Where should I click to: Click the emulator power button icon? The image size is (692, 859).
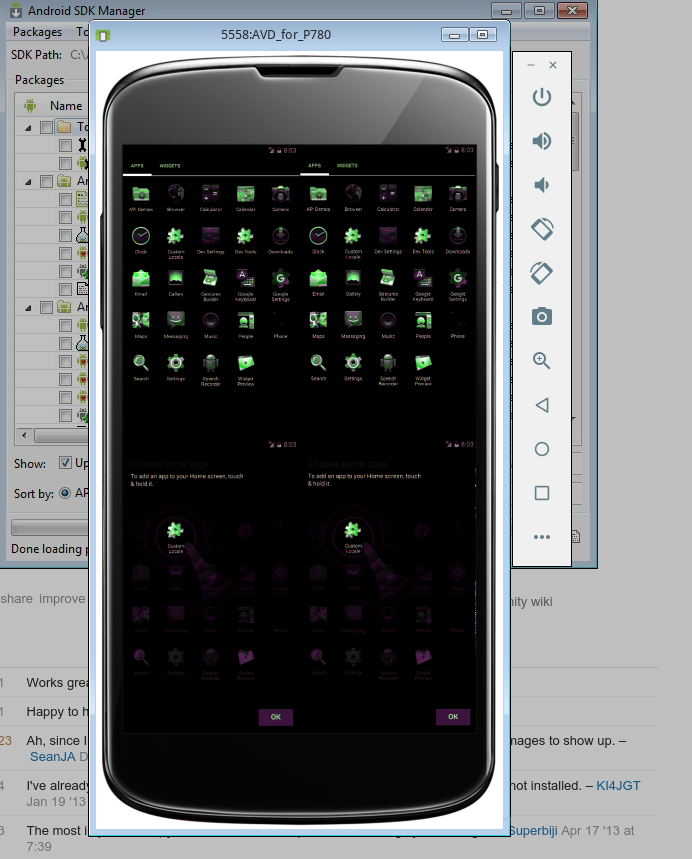pos(541,97)
